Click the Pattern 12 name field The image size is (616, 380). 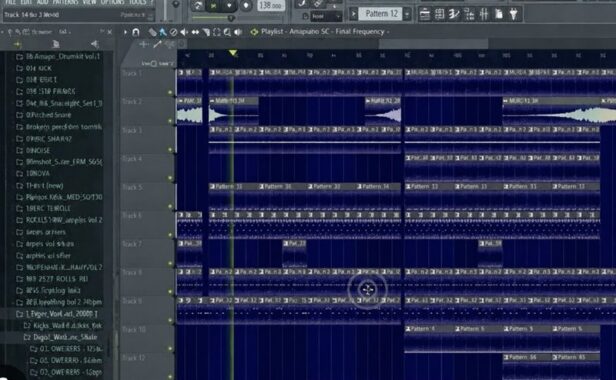click(381, 14)
